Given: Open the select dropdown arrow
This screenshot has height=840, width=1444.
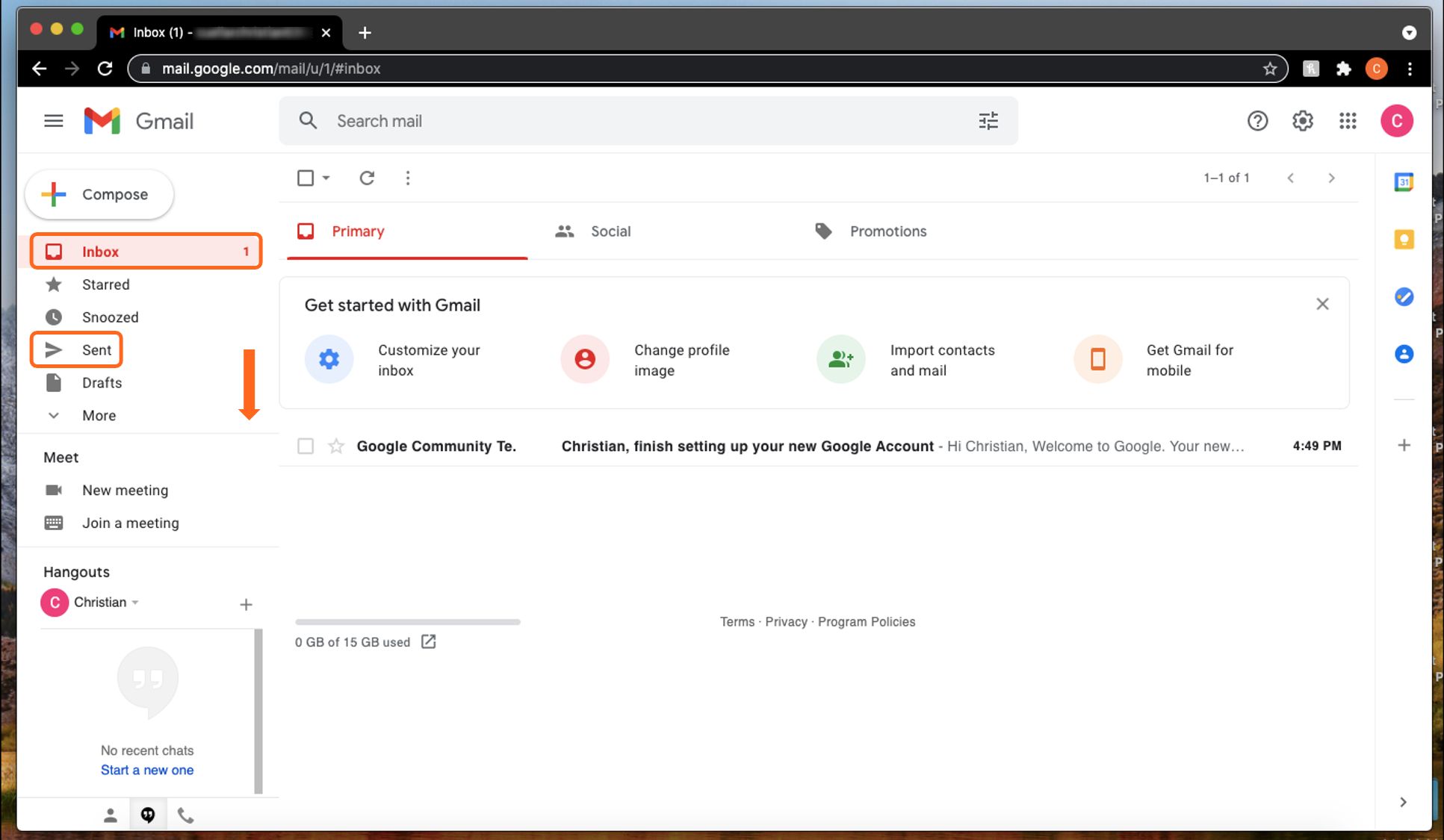Looking at the screenshot, I should pos(326,178).
